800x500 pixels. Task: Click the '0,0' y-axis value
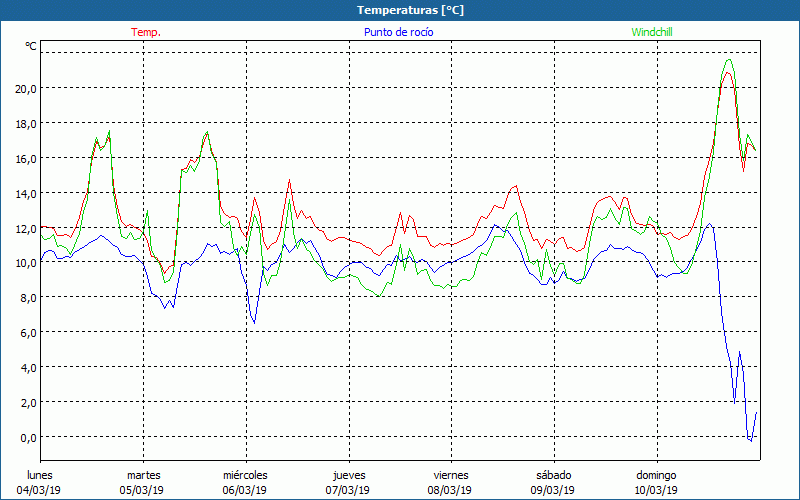29,437
